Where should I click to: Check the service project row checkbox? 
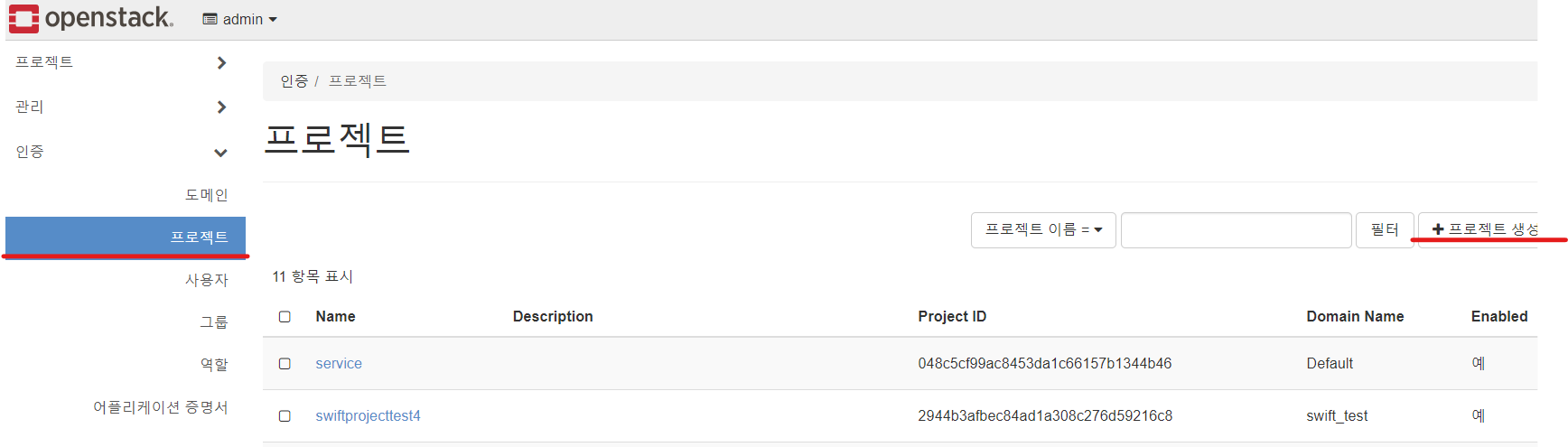(285, 364)
